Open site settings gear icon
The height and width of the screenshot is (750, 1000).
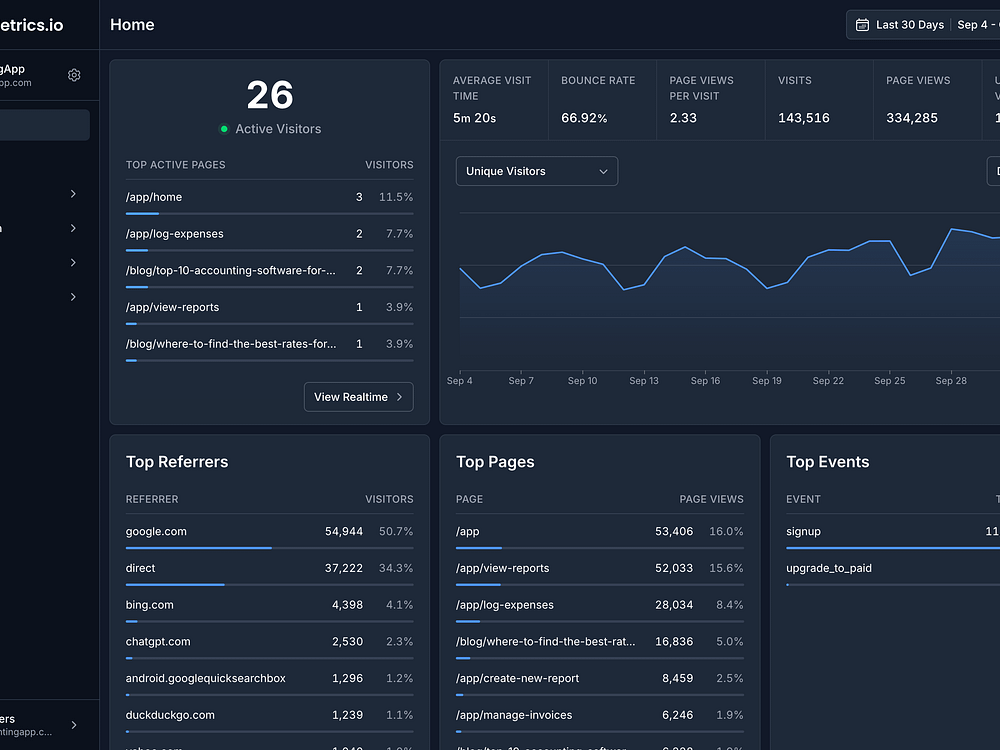click(x=74, y=75)
